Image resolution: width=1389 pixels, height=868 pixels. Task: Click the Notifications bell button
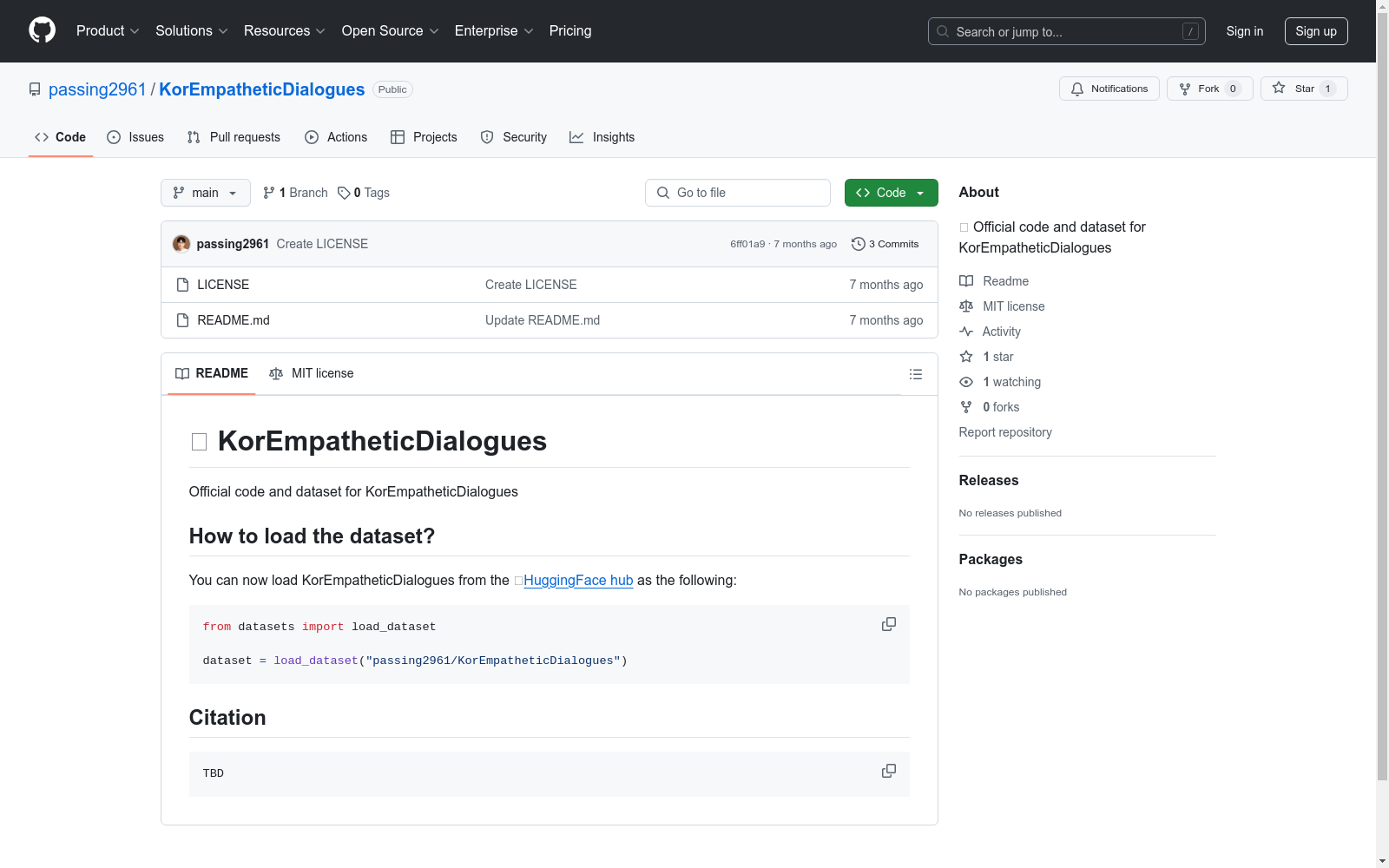[x=1109, y=89]
